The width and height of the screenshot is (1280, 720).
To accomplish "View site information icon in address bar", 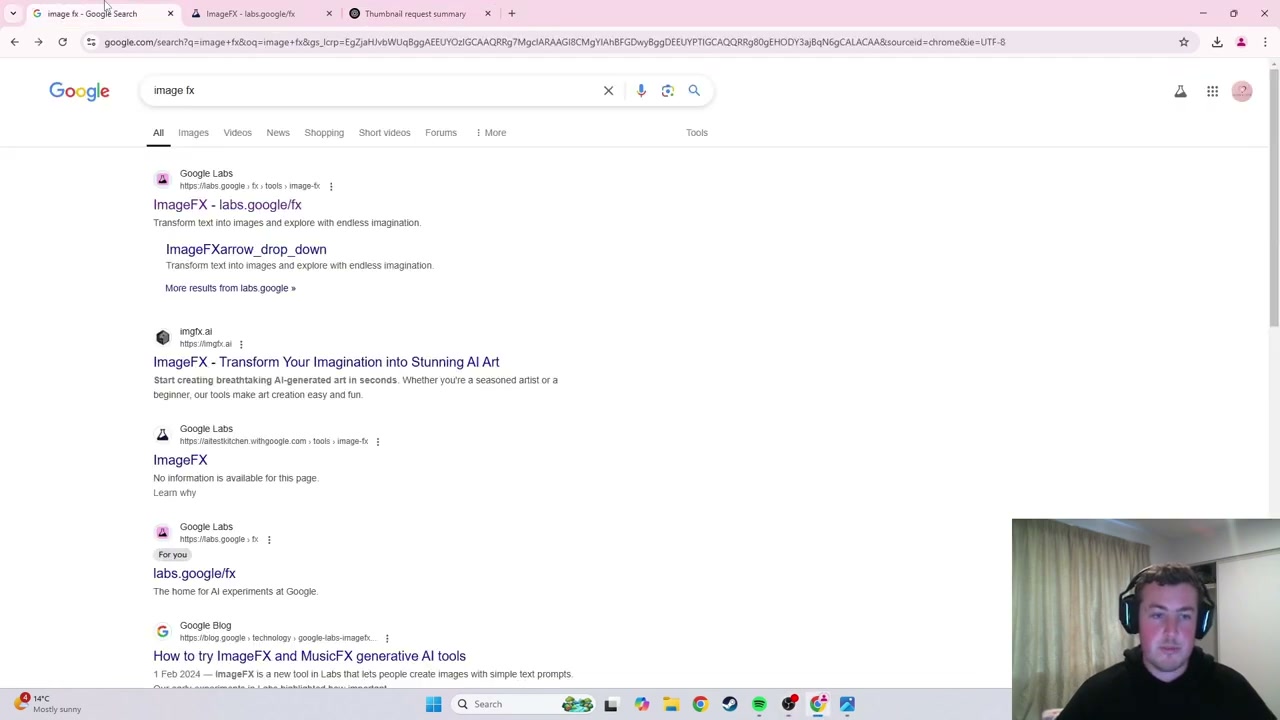I will [91, 42].
